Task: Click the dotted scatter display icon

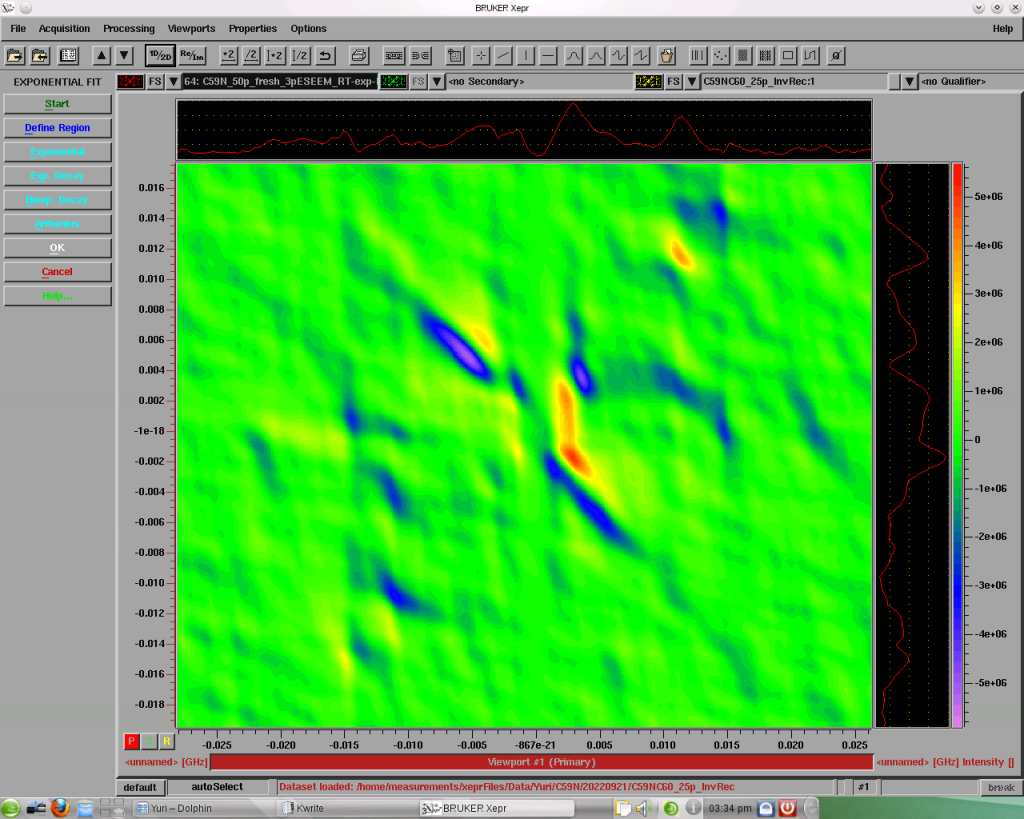Action: (720, 55)
